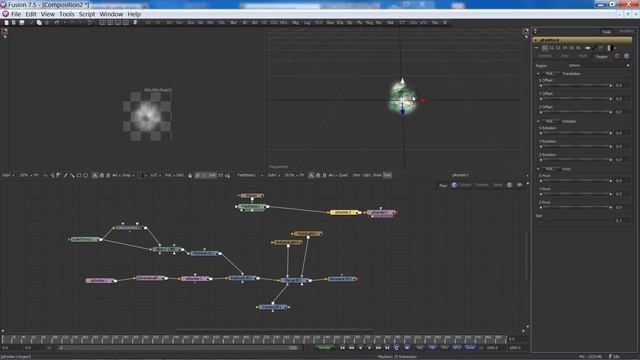Toggle Shad shadows in 3D viewer
The height and width of the screenshot is (360, 640).
(x=377, y=175)
